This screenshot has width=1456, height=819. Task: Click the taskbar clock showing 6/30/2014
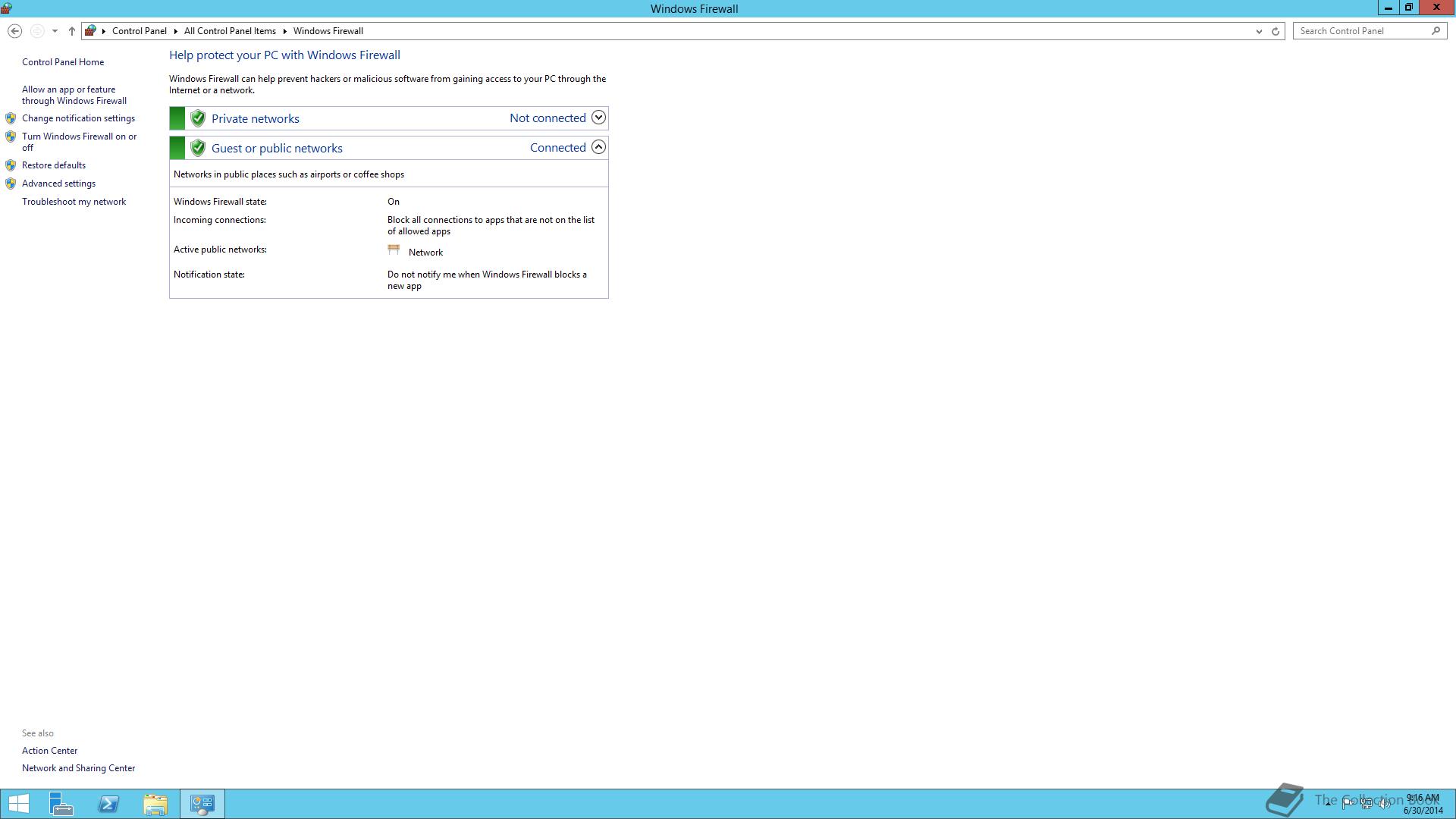(1423, 804)
